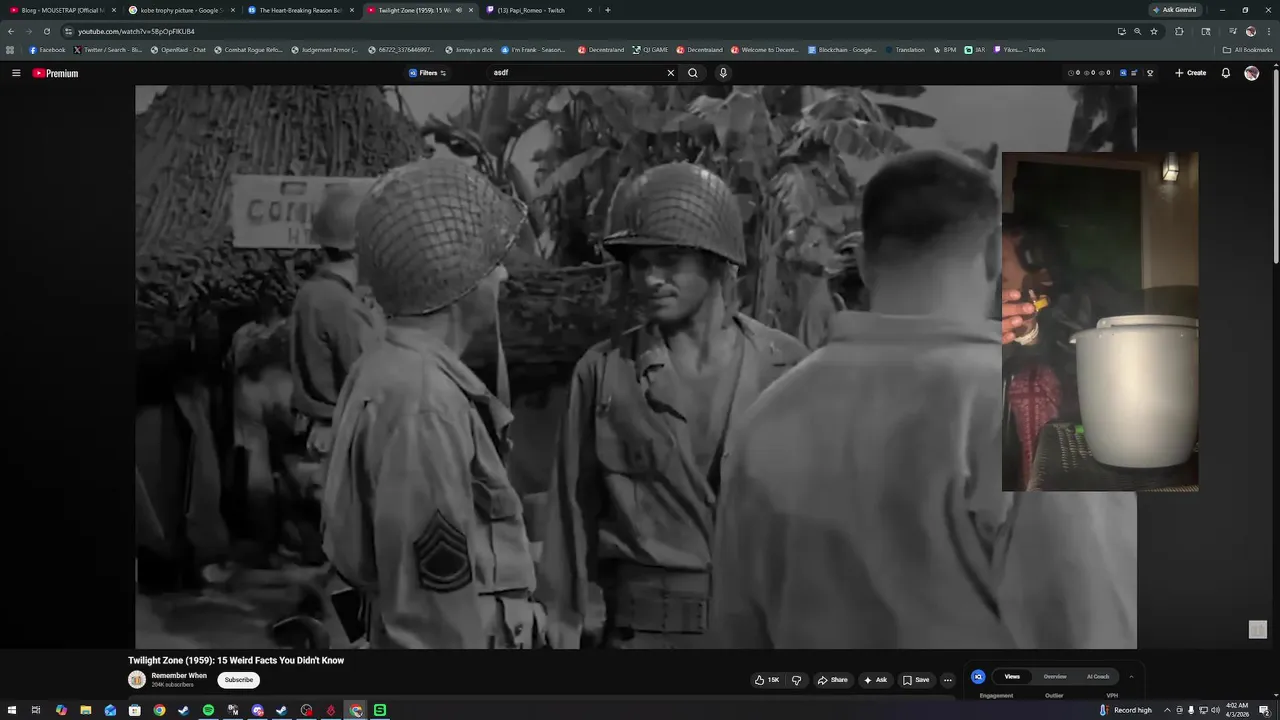
Task: Subscribe to Remember When channel
Action: click(x=239, y=680)
